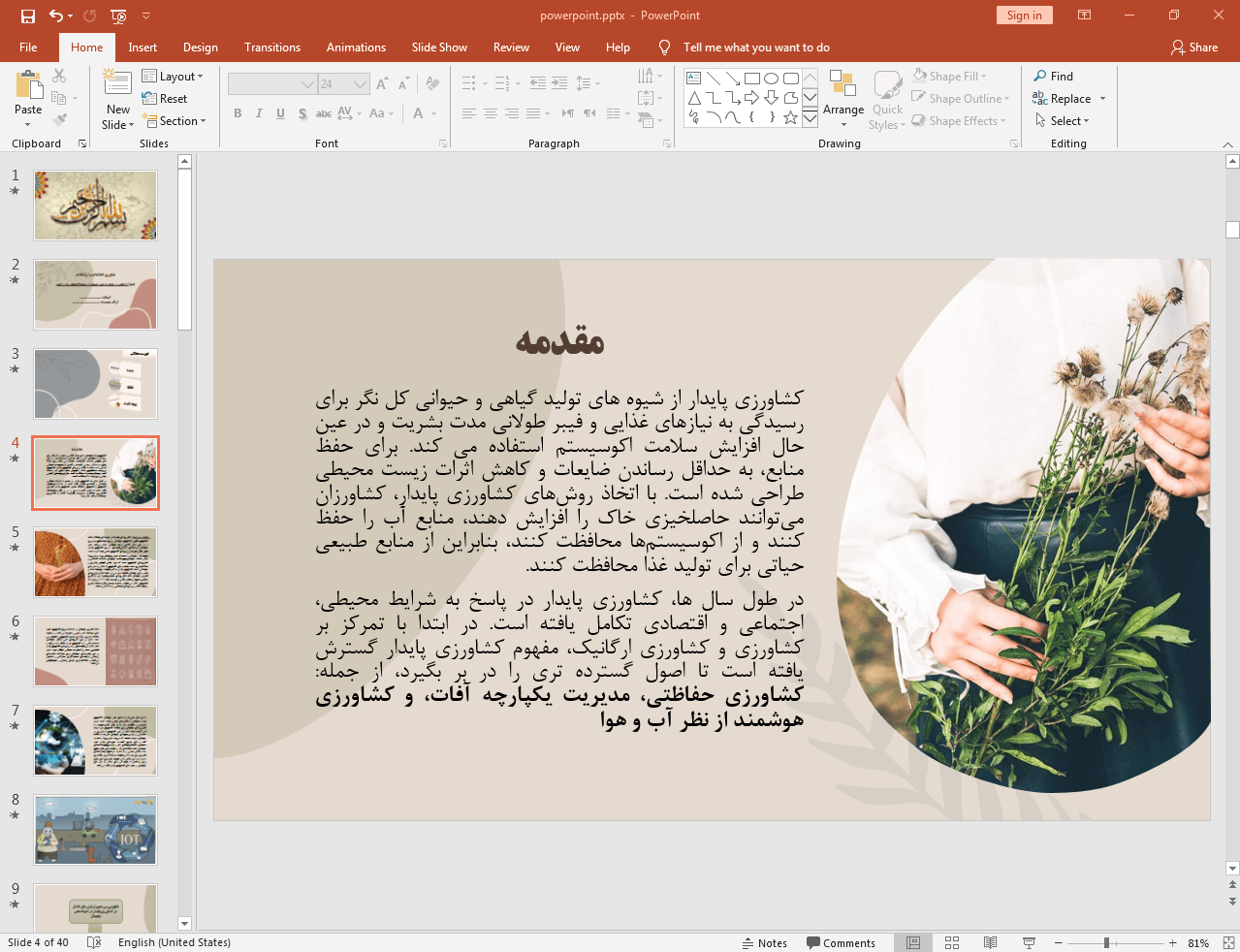Click the New Slide icon
Viewport: 1240px width, 952px height.
coord(117,87)
